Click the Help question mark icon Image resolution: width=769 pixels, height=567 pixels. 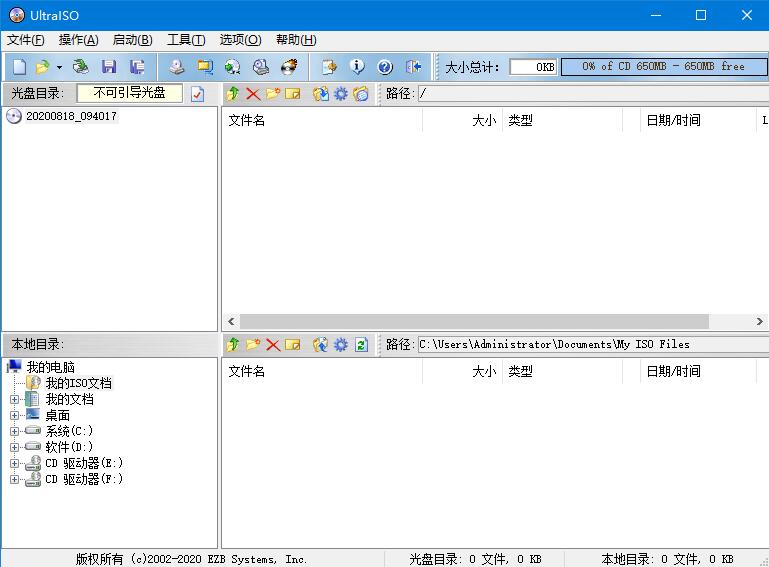click(385, 67)
